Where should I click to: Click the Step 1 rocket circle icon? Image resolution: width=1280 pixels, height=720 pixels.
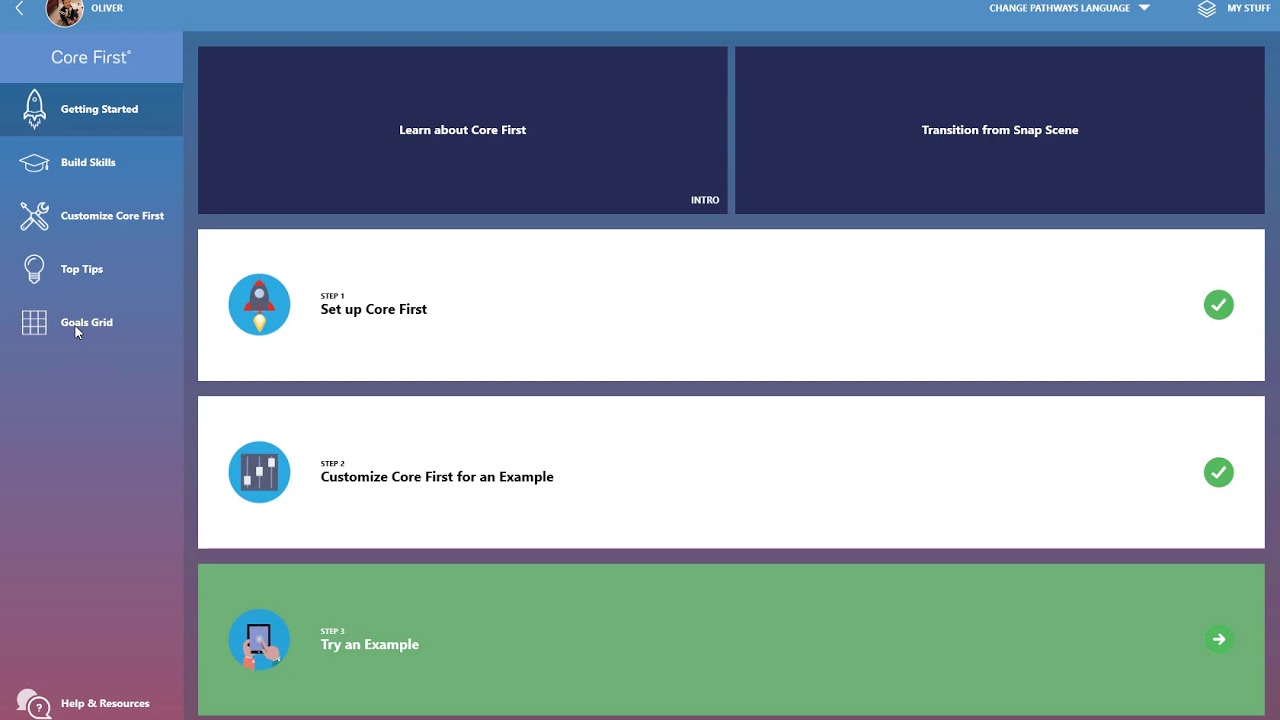[259, 305]
